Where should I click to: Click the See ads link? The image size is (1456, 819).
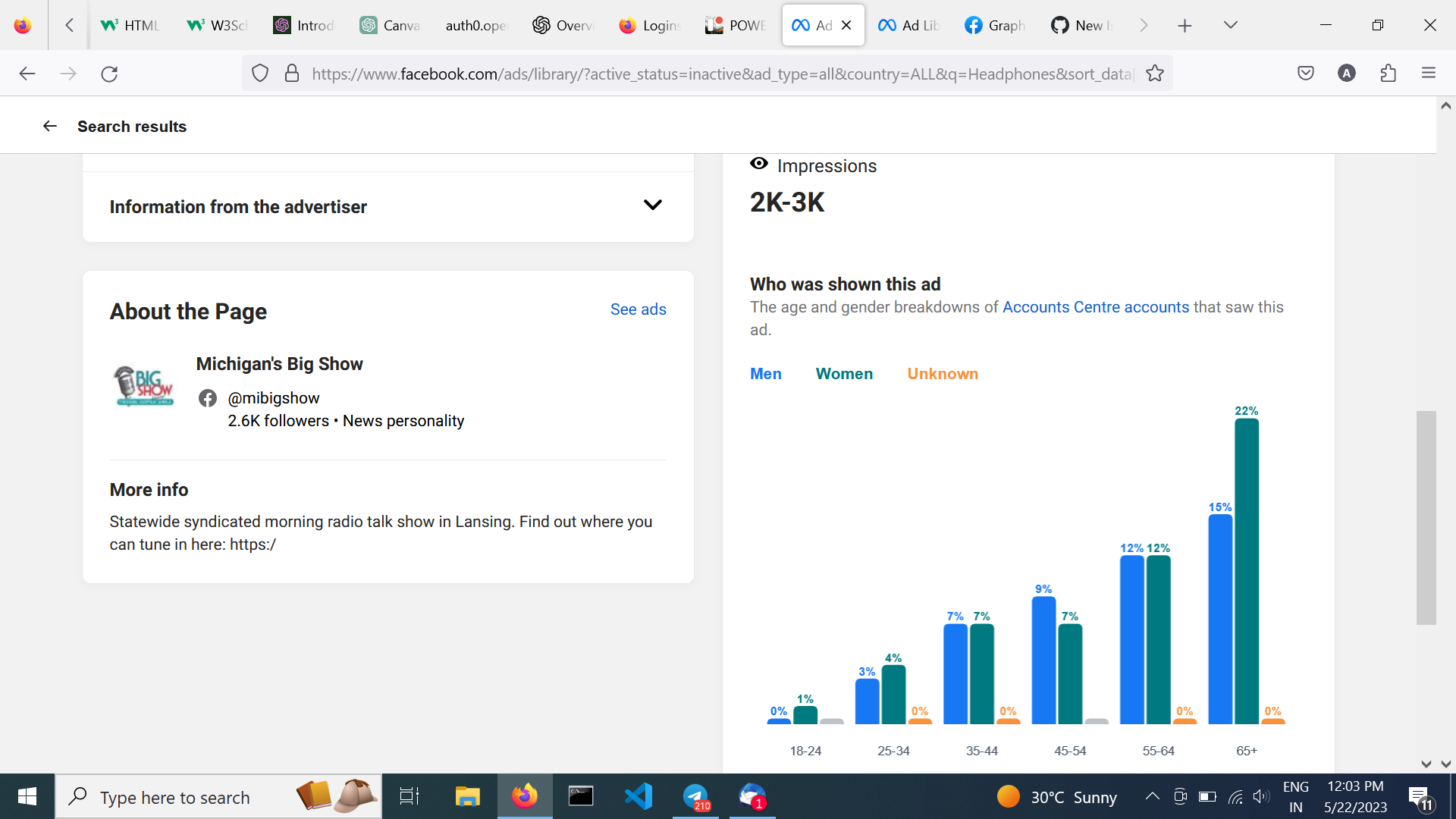638,309
